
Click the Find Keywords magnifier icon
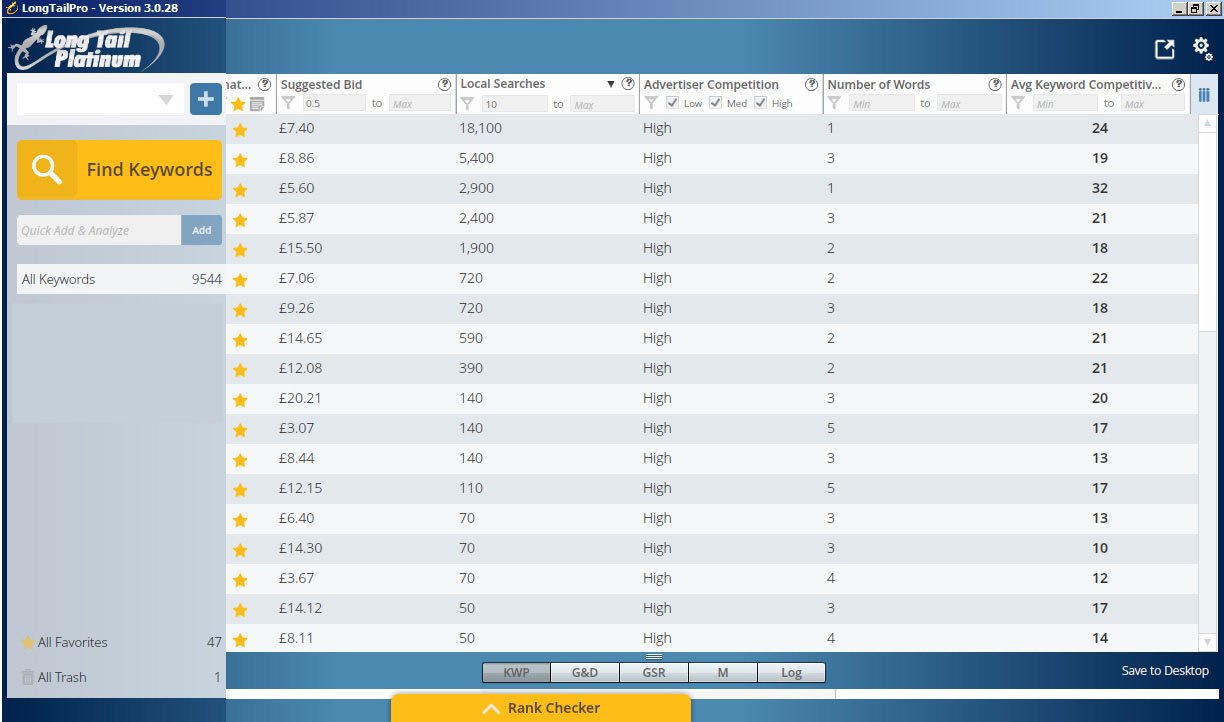pos(46,170)
